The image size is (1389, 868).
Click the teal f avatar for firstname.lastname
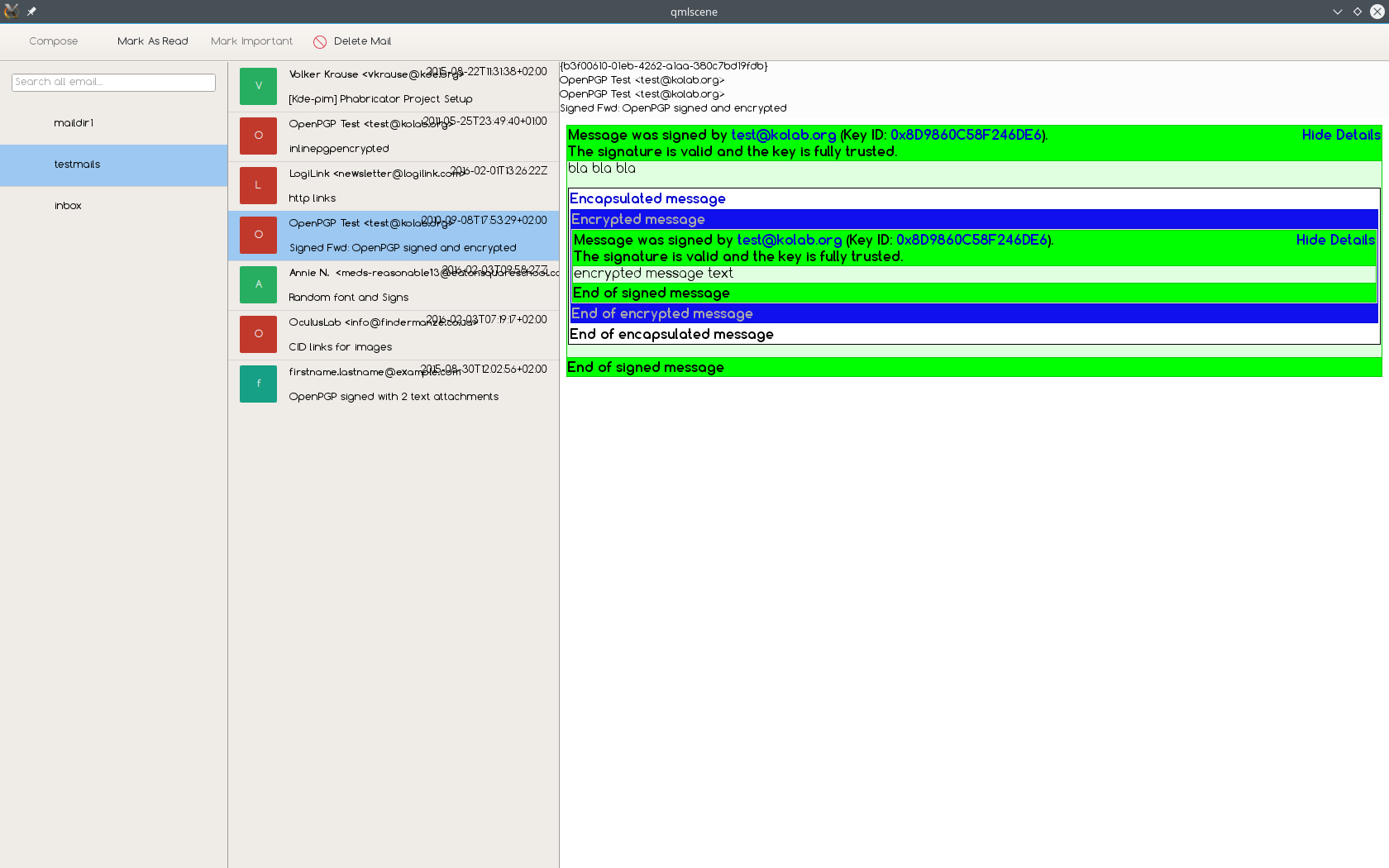tap(258, 384)
